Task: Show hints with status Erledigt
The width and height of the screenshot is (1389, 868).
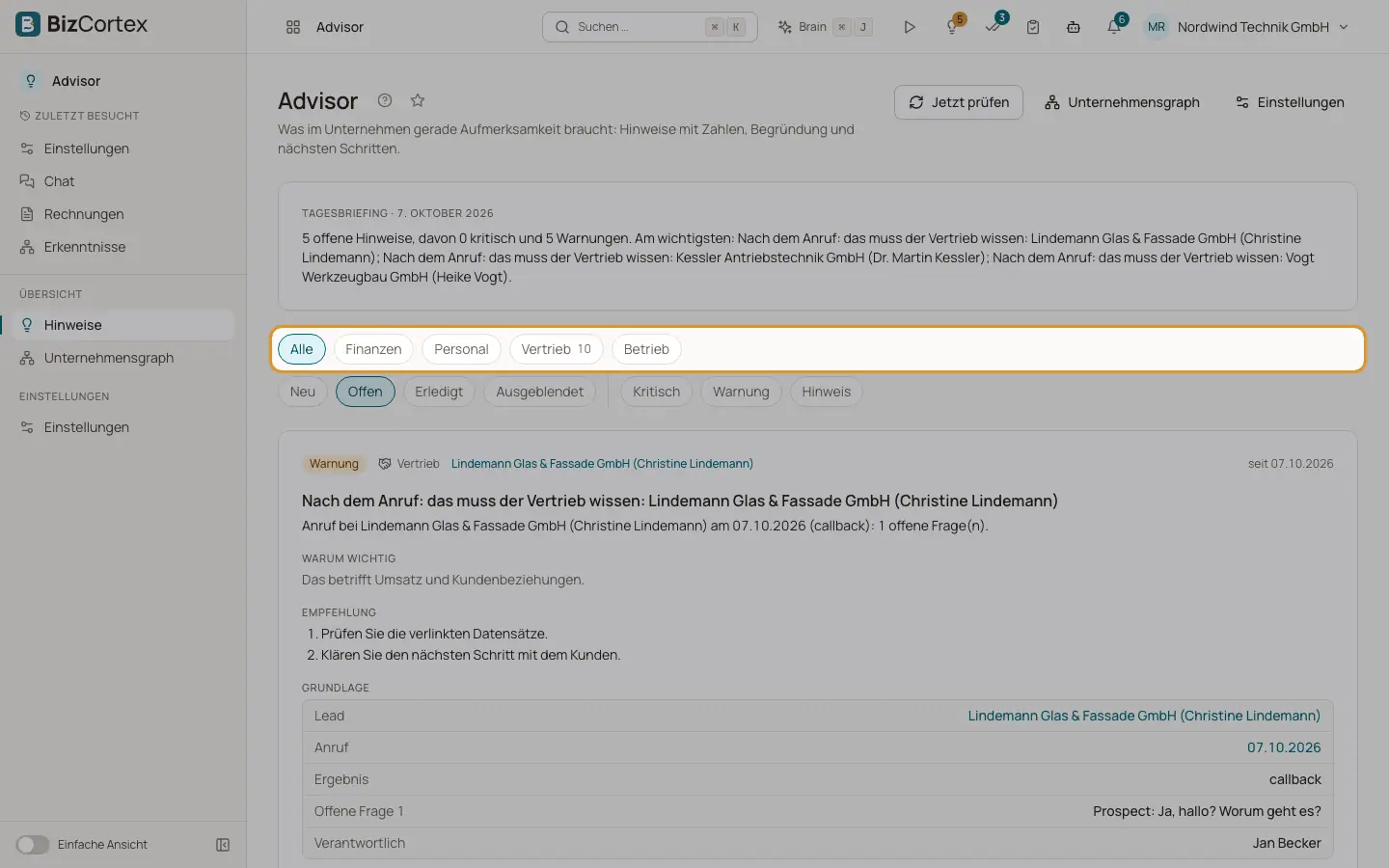Action: (439, 392)
